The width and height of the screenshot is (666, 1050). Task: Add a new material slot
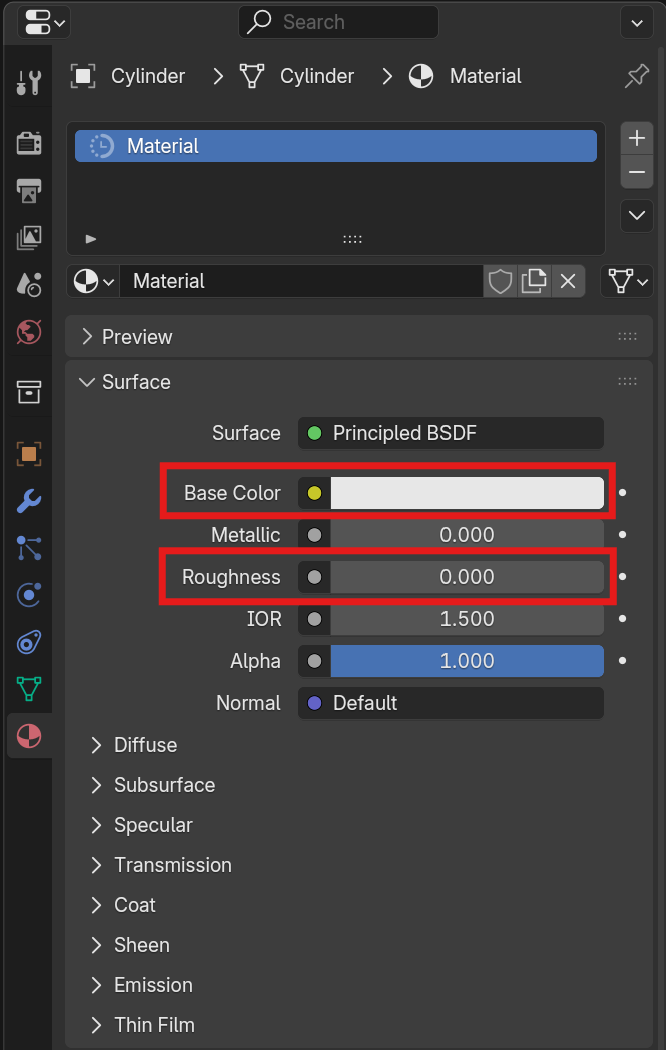637,139
